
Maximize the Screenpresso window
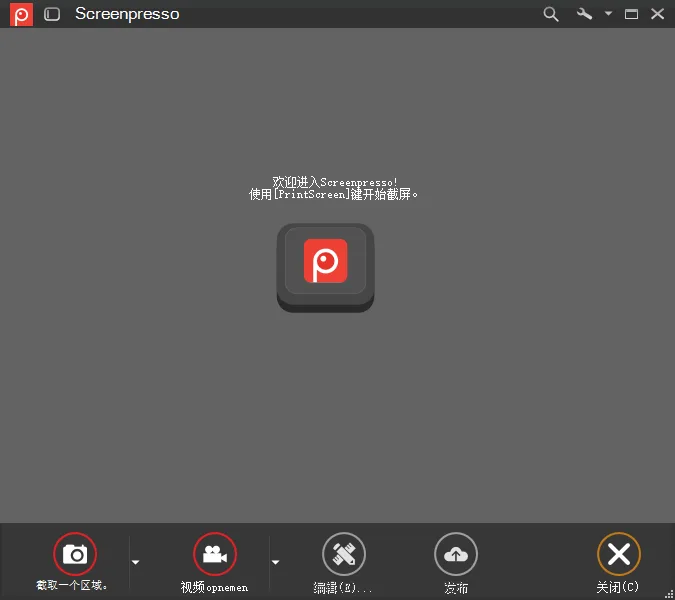(631, 14)
